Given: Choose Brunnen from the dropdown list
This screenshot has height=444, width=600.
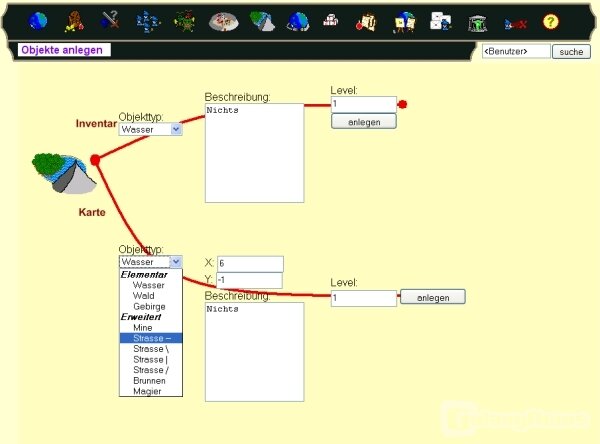Looking at the screenshot, I should click(151, 380).
